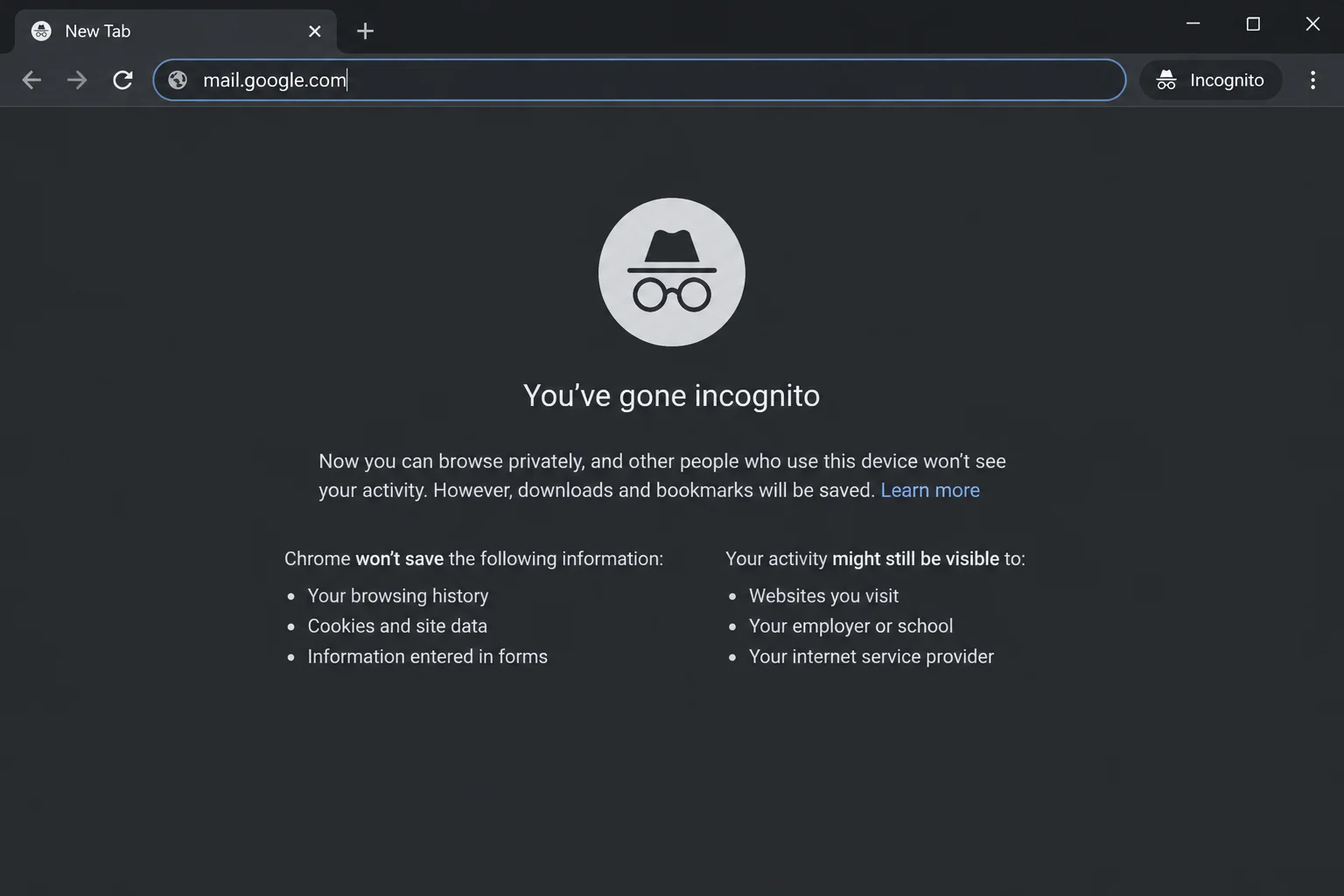
Task: Focus the address bar with mail.google.com
Action: 639,80
